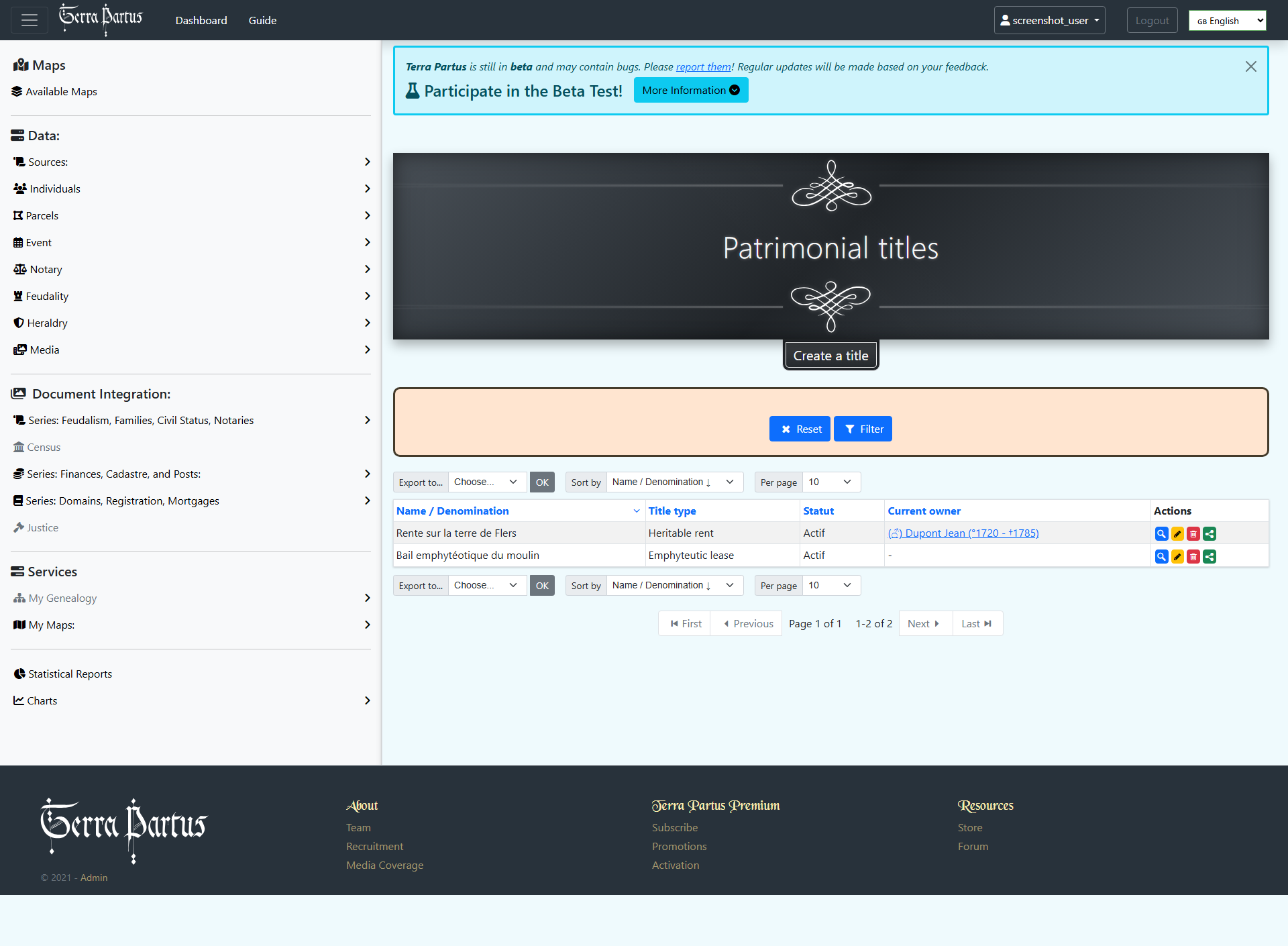Open the Guide navigation item
The image size is (1288, 946).
coord(262,20)
